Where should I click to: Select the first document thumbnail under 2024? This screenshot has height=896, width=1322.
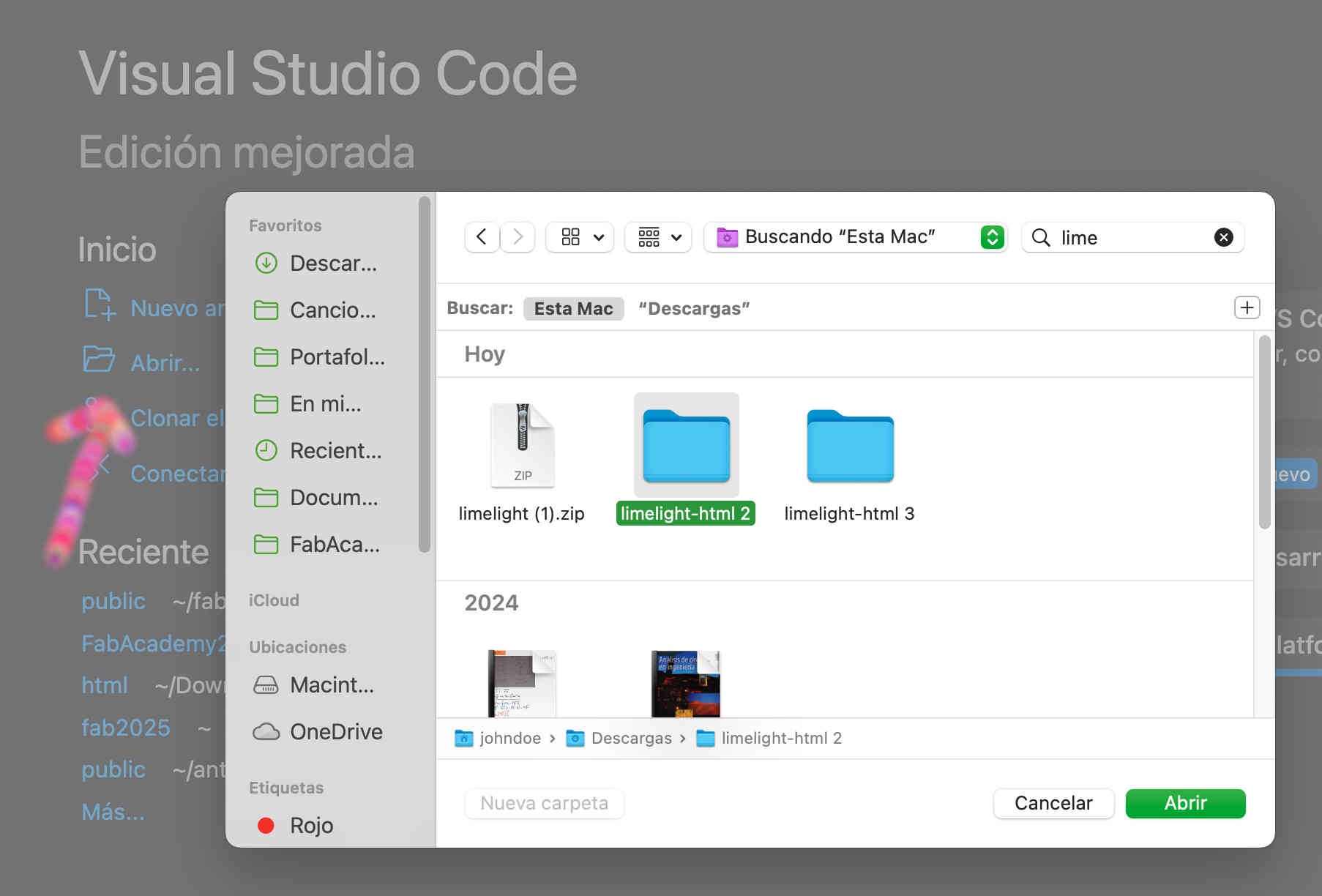pyautogui.click(x=522, y=684)
